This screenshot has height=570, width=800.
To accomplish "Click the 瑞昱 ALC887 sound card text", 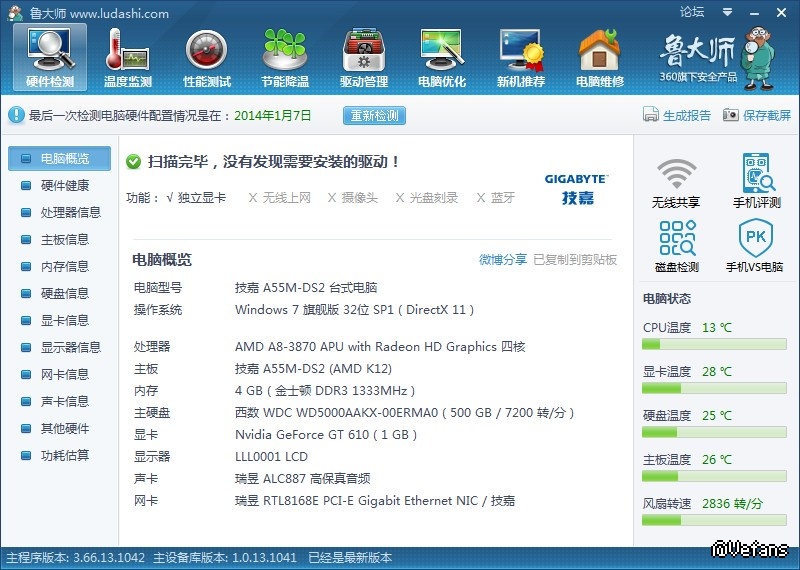I will (303, 478).
